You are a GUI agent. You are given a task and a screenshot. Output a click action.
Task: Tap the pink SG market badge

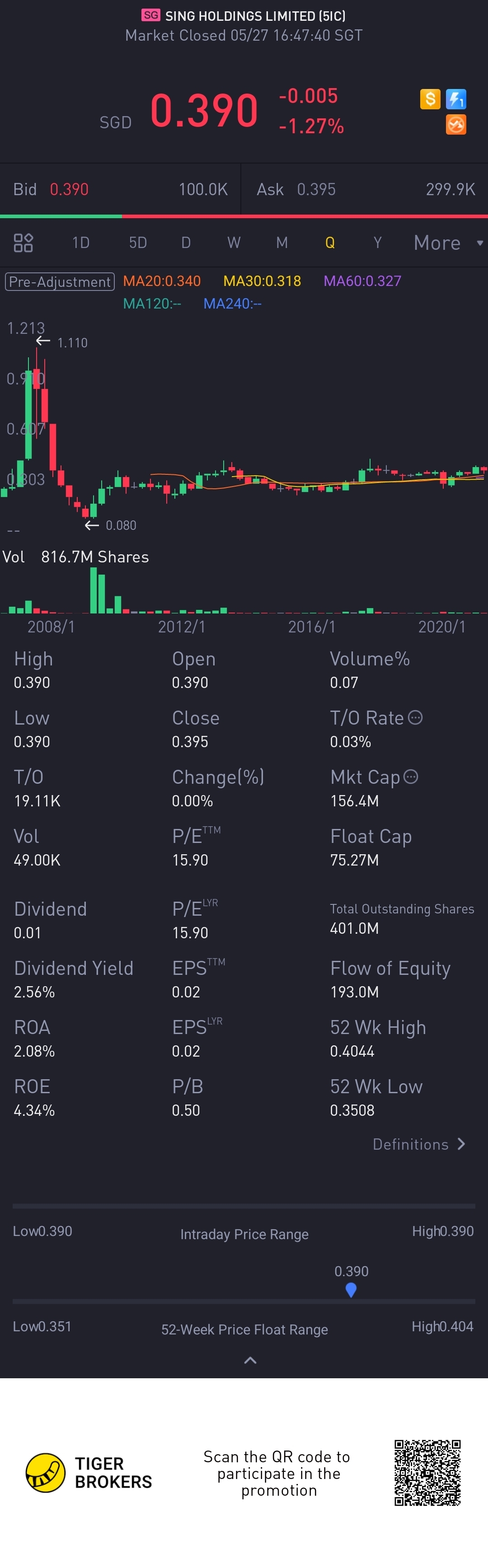click(x=151, y=15)
